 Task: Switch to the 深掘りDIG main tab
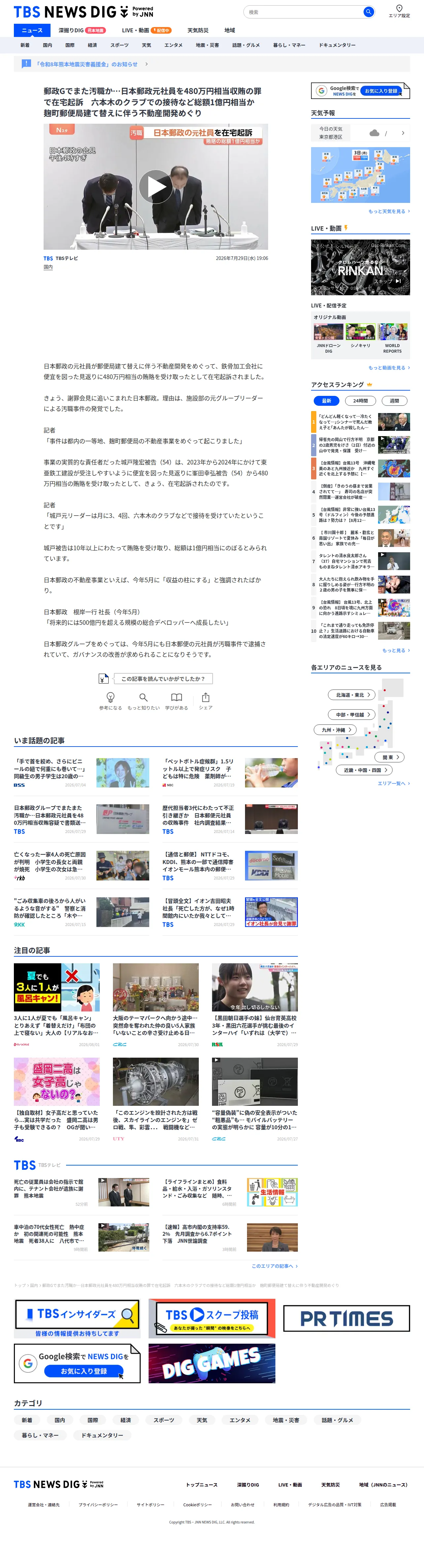[82, 30]
